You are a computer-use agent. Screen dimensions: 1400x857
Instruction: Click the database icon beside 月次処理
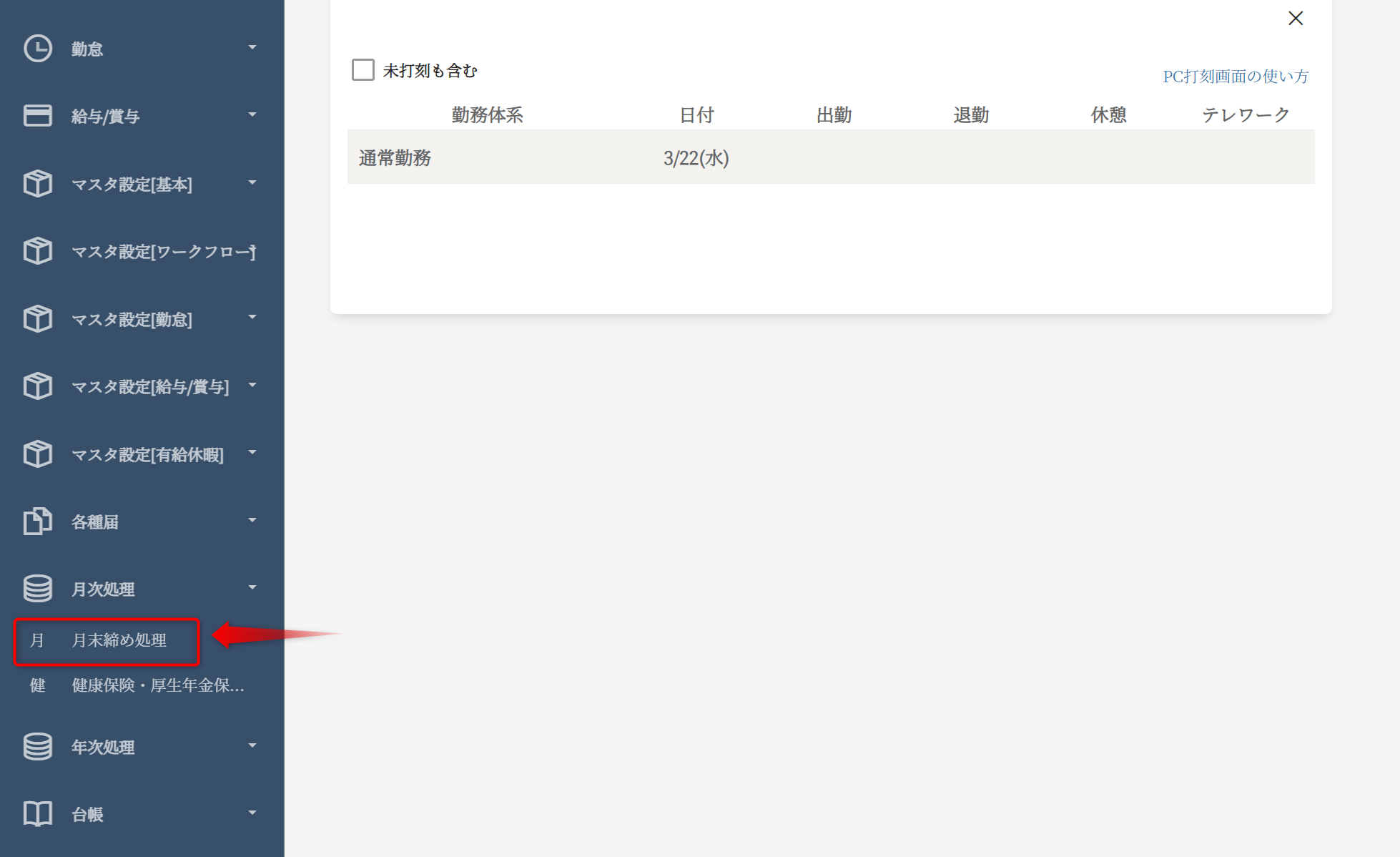(37, 589)
